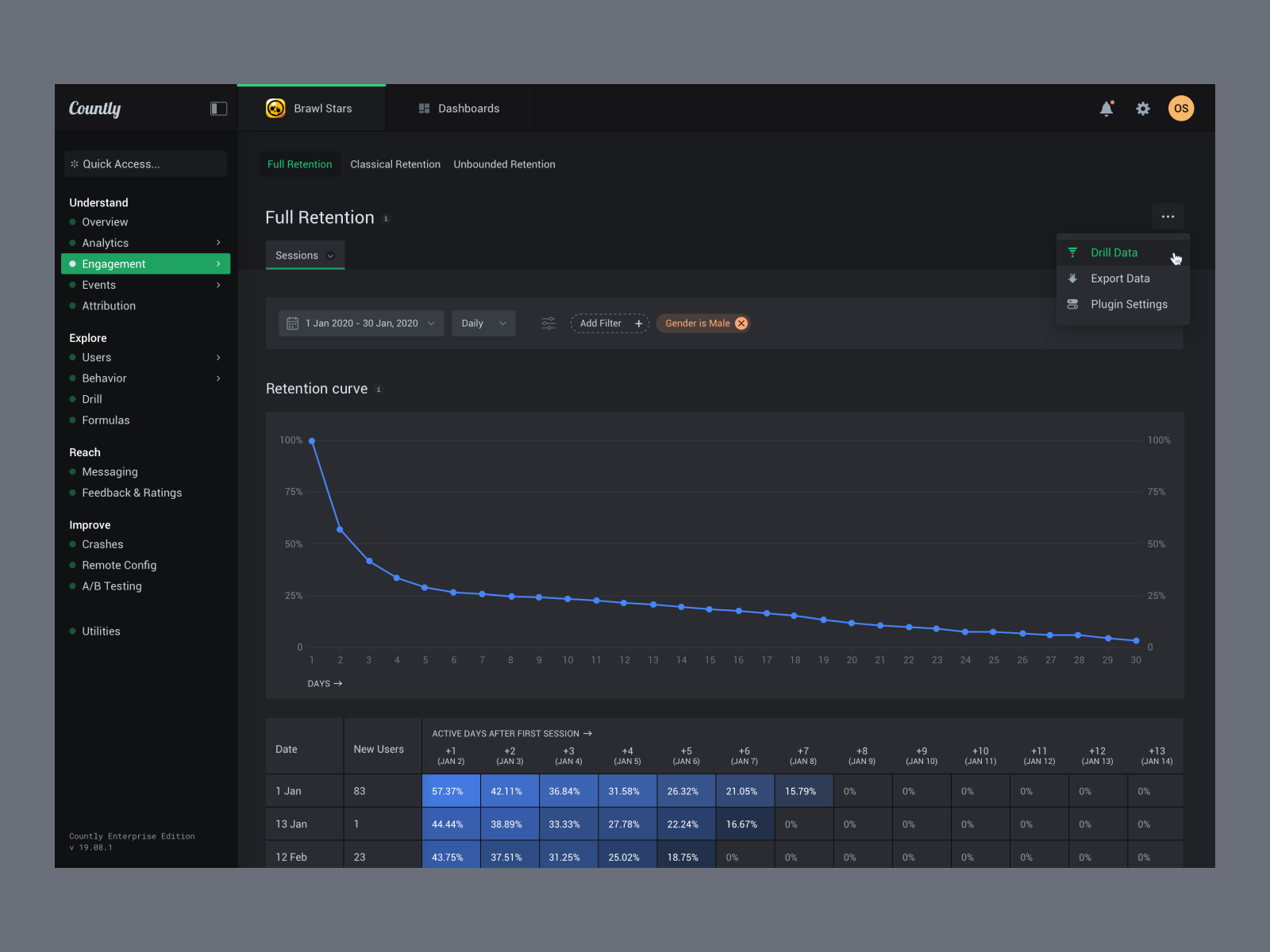Select Drill Data from the menu
The width and height of the screenshot is (1270, 952).
click(x=1114, y=252)
